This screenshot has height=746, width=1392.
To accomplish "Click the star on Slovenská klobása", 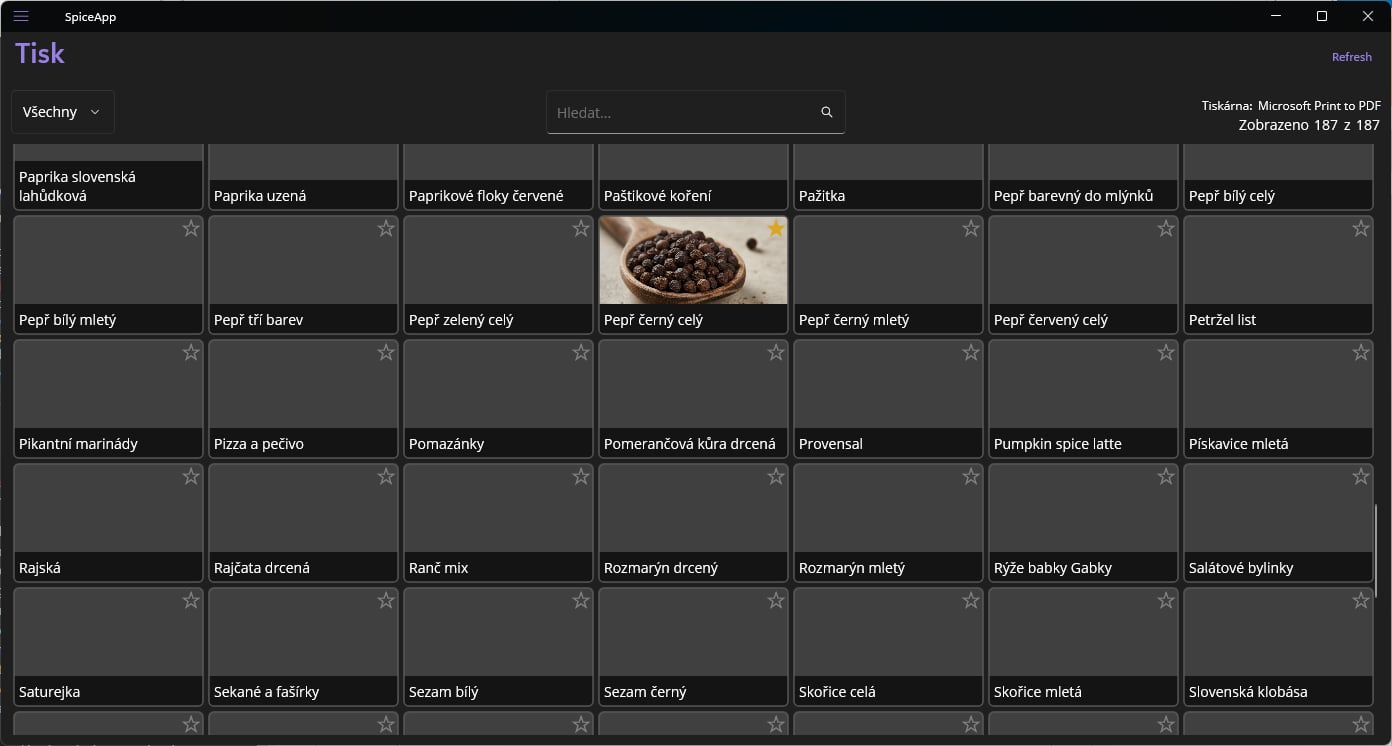I will click(1360, 601).
